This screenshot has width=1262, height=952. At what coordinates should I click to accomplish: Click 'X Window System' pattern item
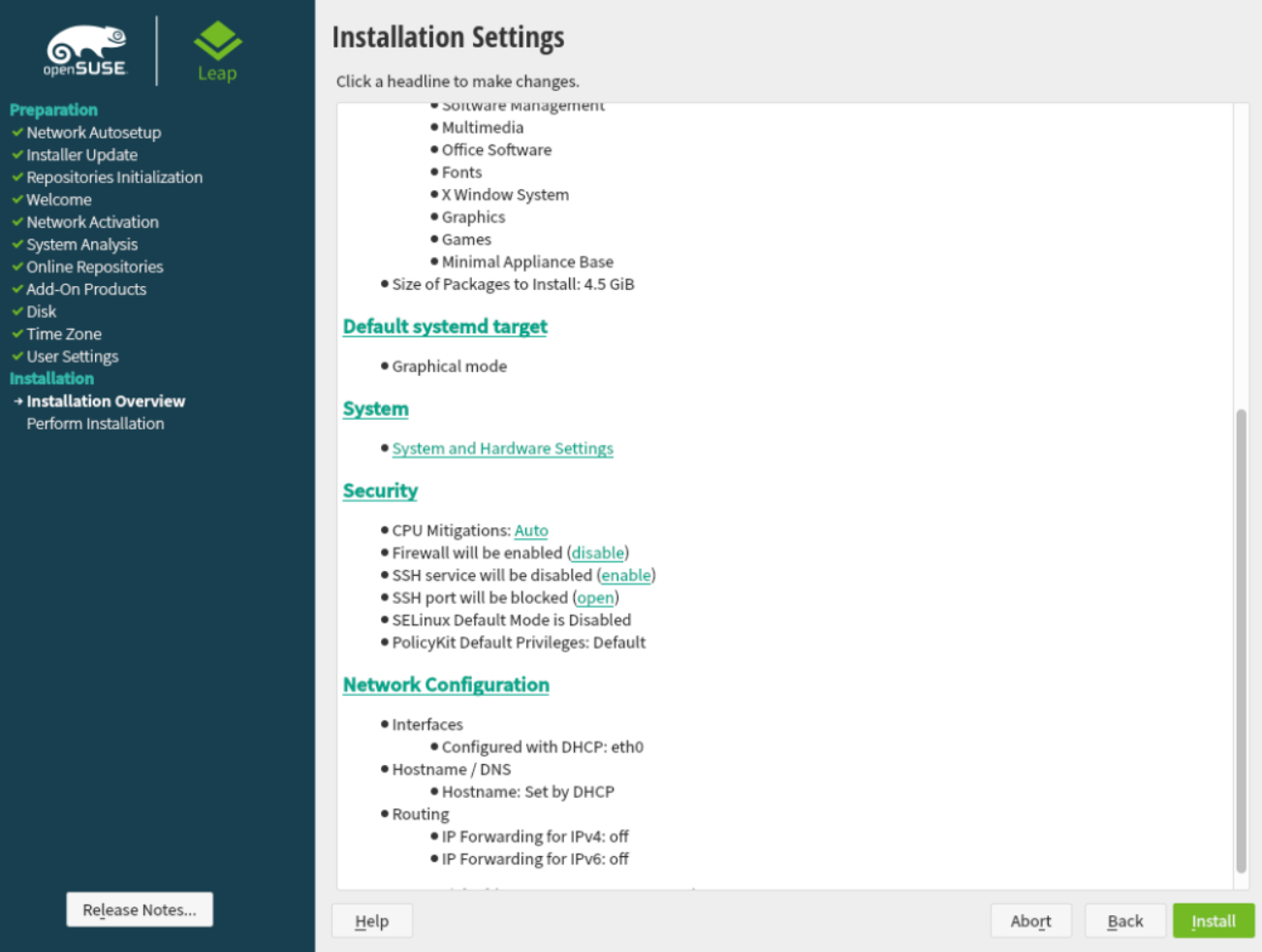pos(505,195)
